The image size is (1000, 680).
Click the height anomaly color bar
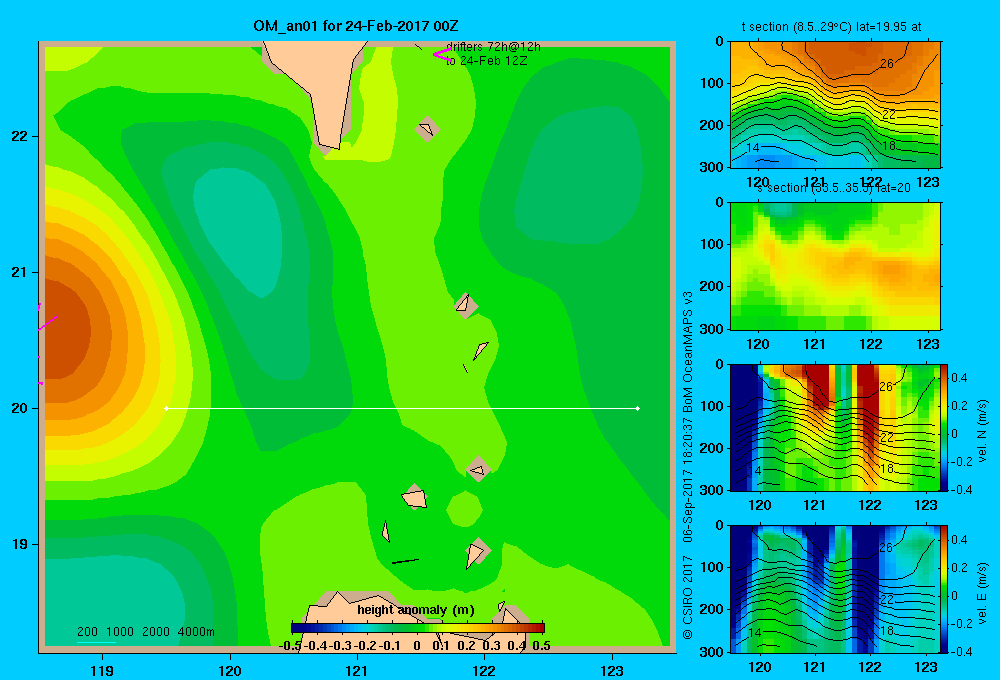click(418, 628)
